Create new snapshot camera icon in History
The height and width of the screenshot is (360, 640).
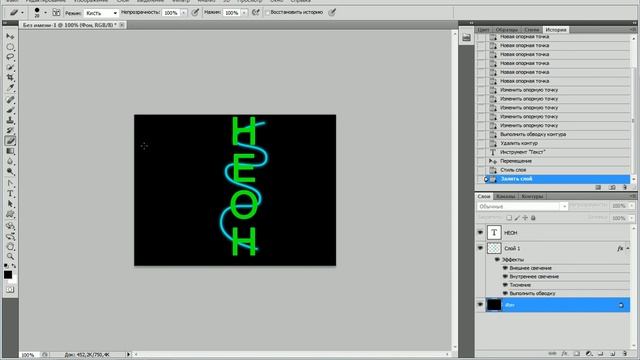[x=612, y=187]
